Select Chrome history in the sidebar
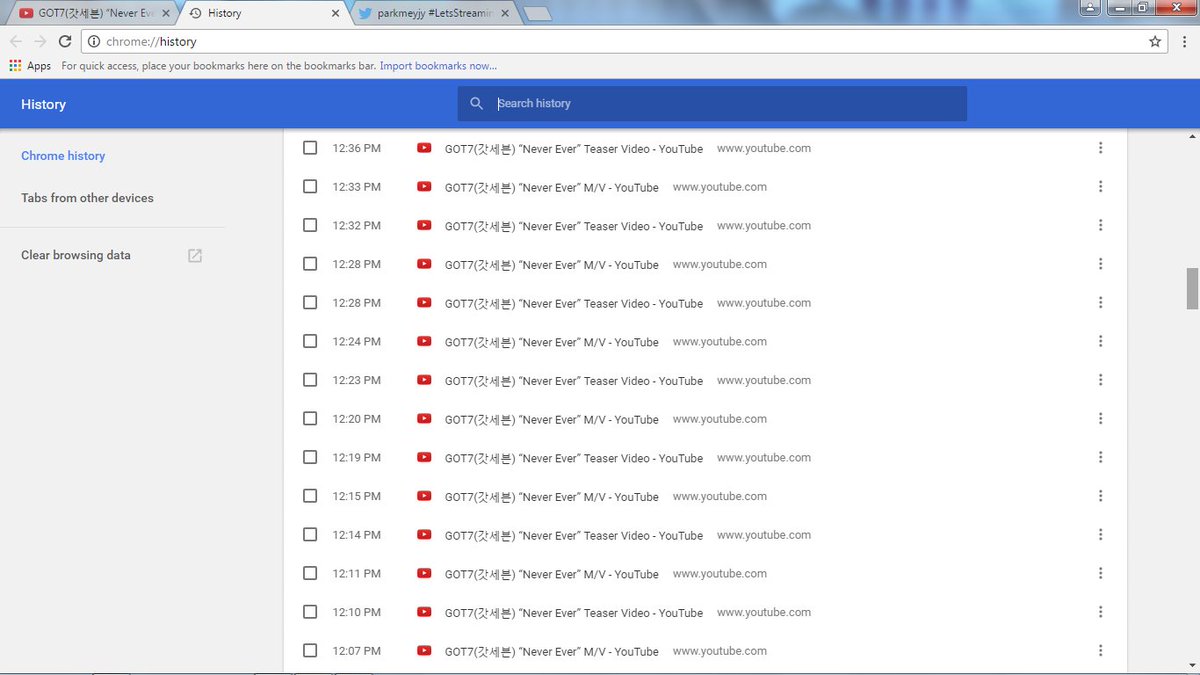The height and width of the screenshot is (675, 1200). 63,156
